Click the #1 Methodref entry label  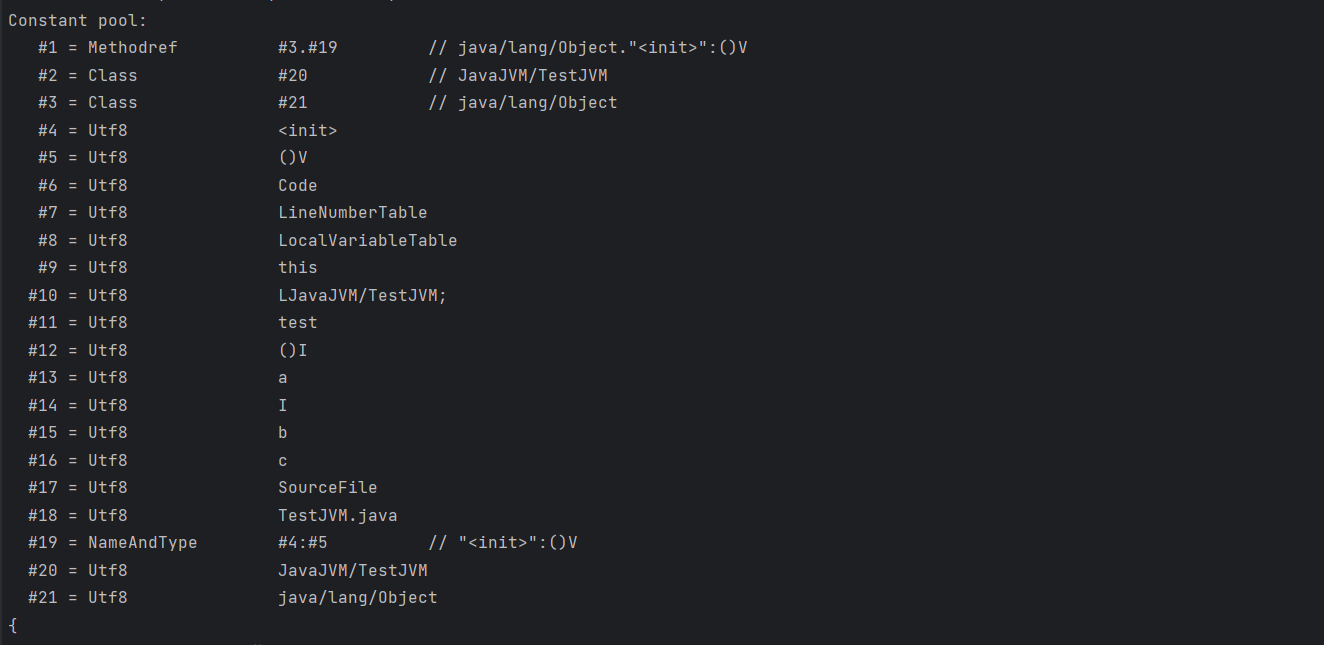(x=108, y=47)
